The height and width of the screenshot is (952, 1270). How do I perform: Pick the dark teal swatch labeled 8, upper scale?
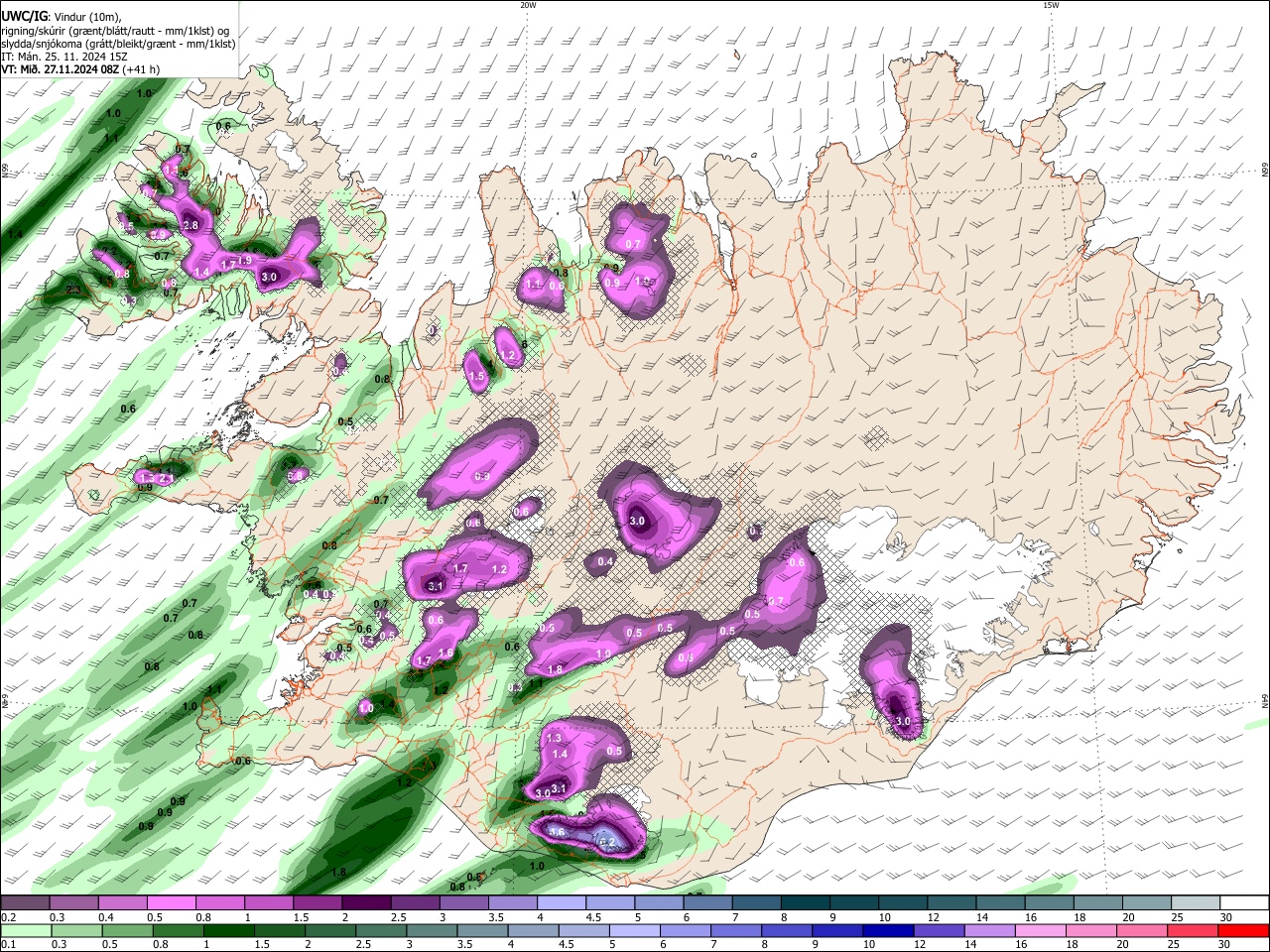806,903
